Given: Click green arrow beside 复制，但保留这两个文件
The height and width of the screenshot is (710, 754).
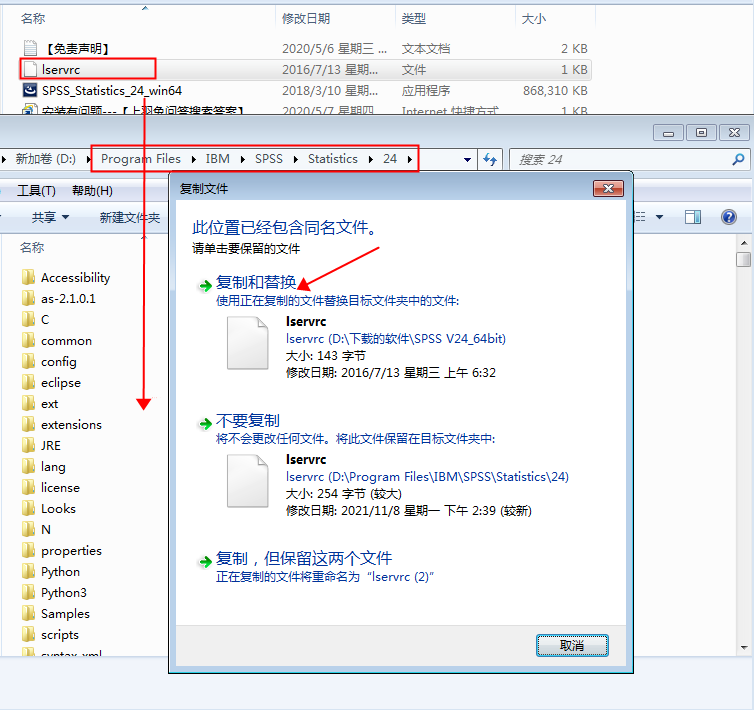Looking at the screenshot, I should click(205, 561).
